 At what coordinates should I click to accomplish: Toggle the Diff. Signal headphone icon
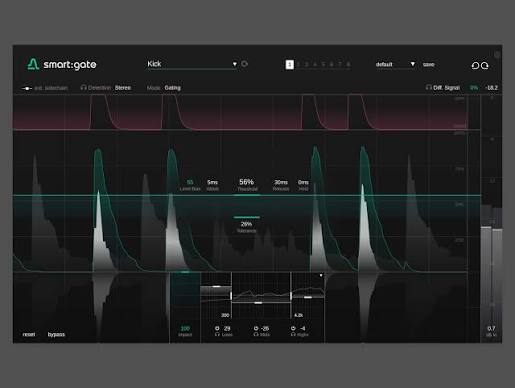pos(428,88)
